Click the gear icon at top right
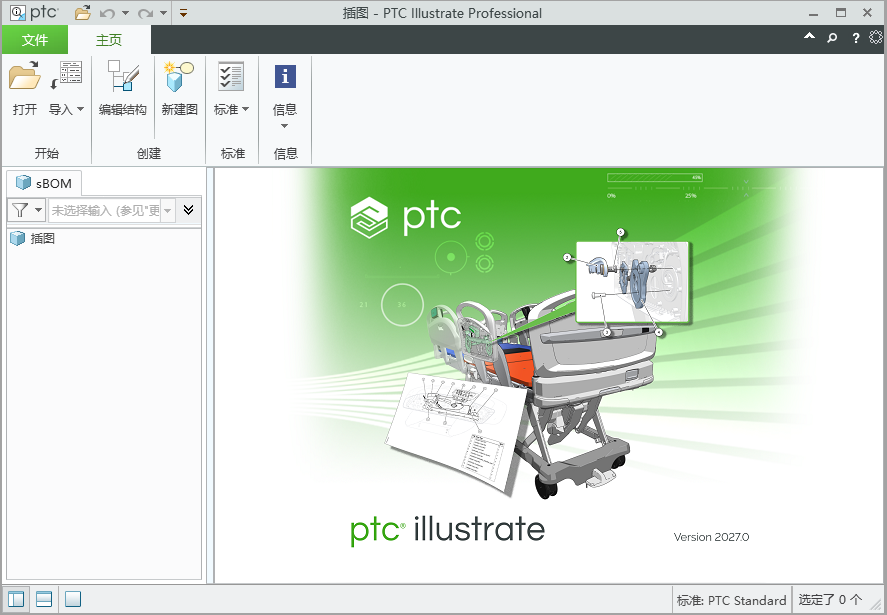 875,37
